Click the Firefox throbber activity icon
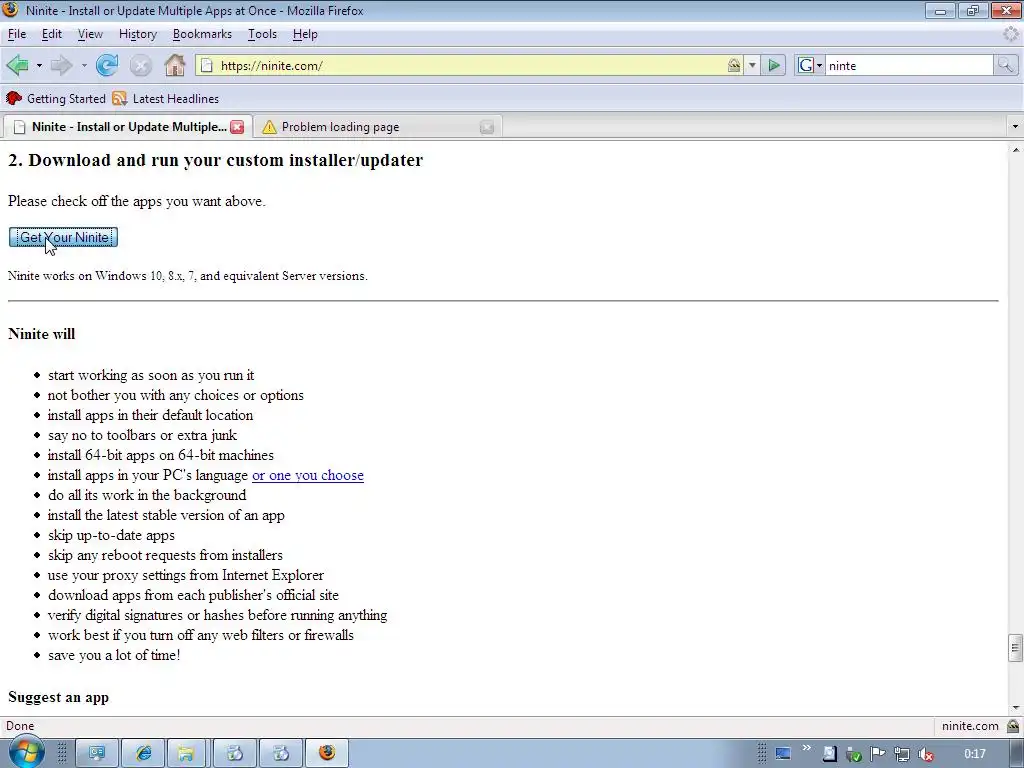 (1011, 34)
